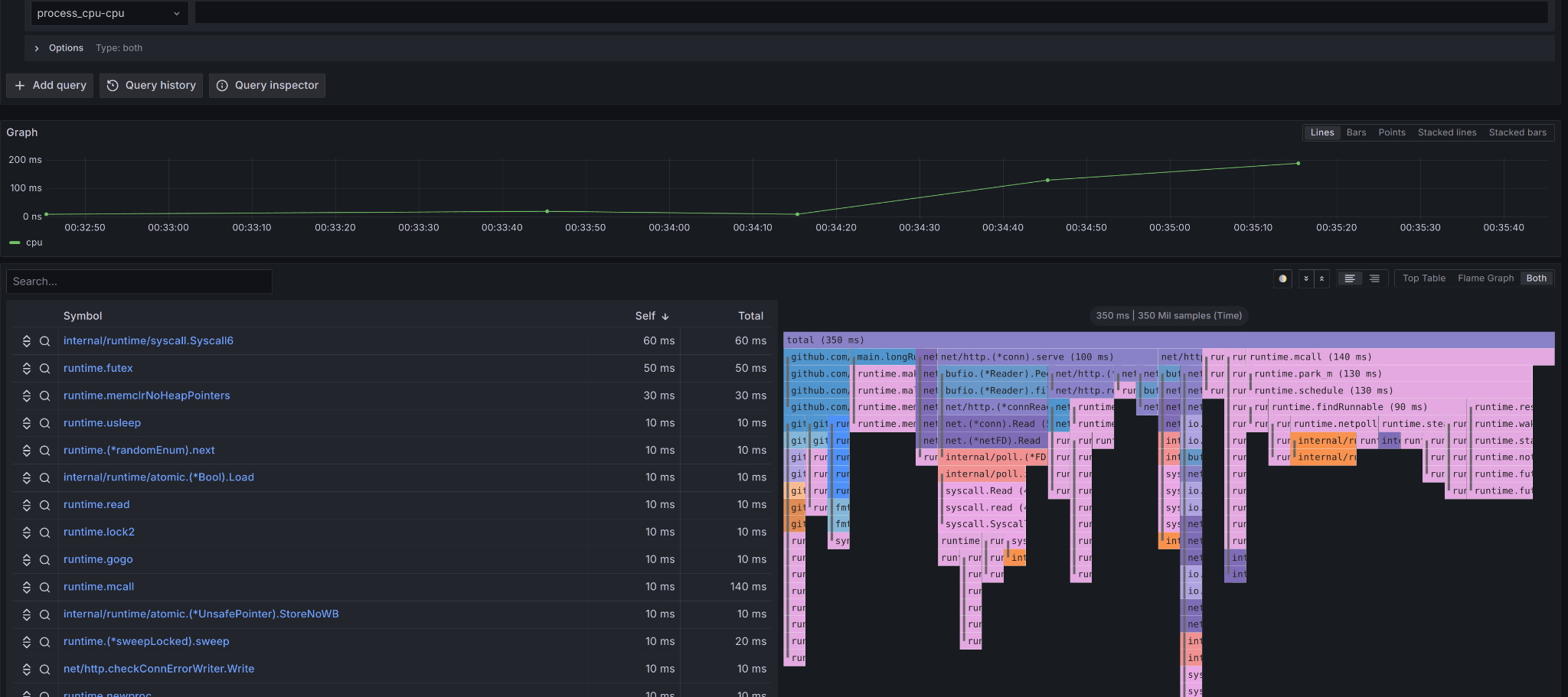
Task: Open the flame graph color scheme picker
Action: (1282, 278)
